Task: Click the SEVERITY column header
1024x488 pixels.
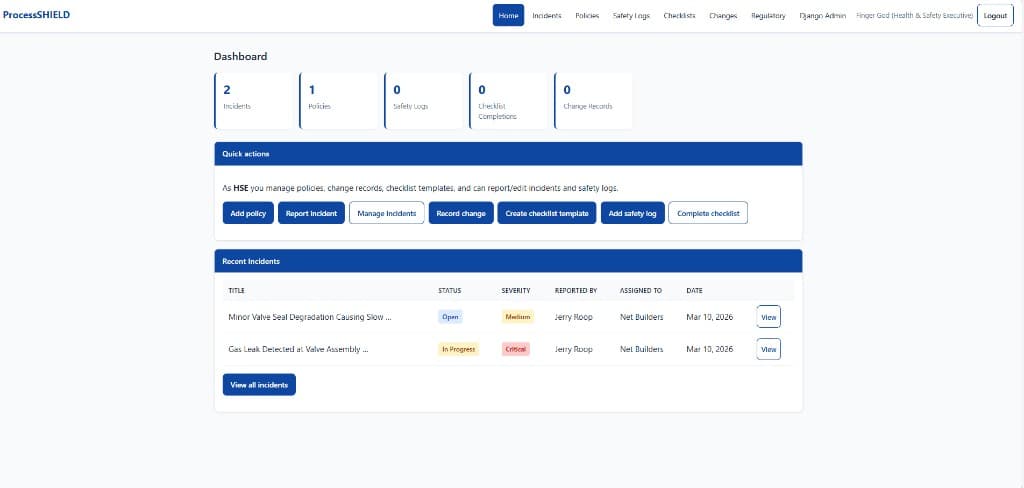Action: pyautogui.click(x=516, y=291)
